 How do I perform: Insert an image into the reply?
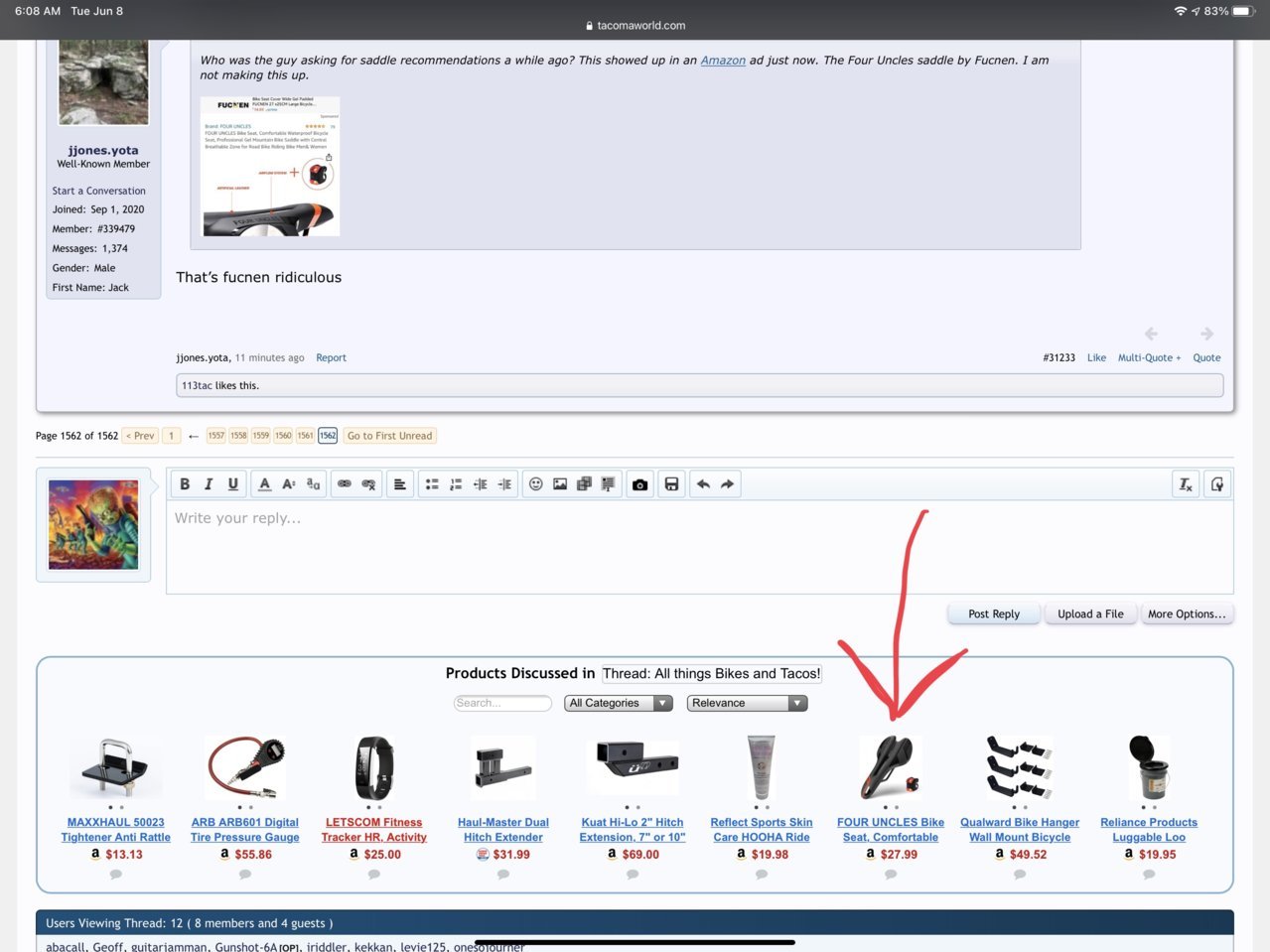(560, 484)
